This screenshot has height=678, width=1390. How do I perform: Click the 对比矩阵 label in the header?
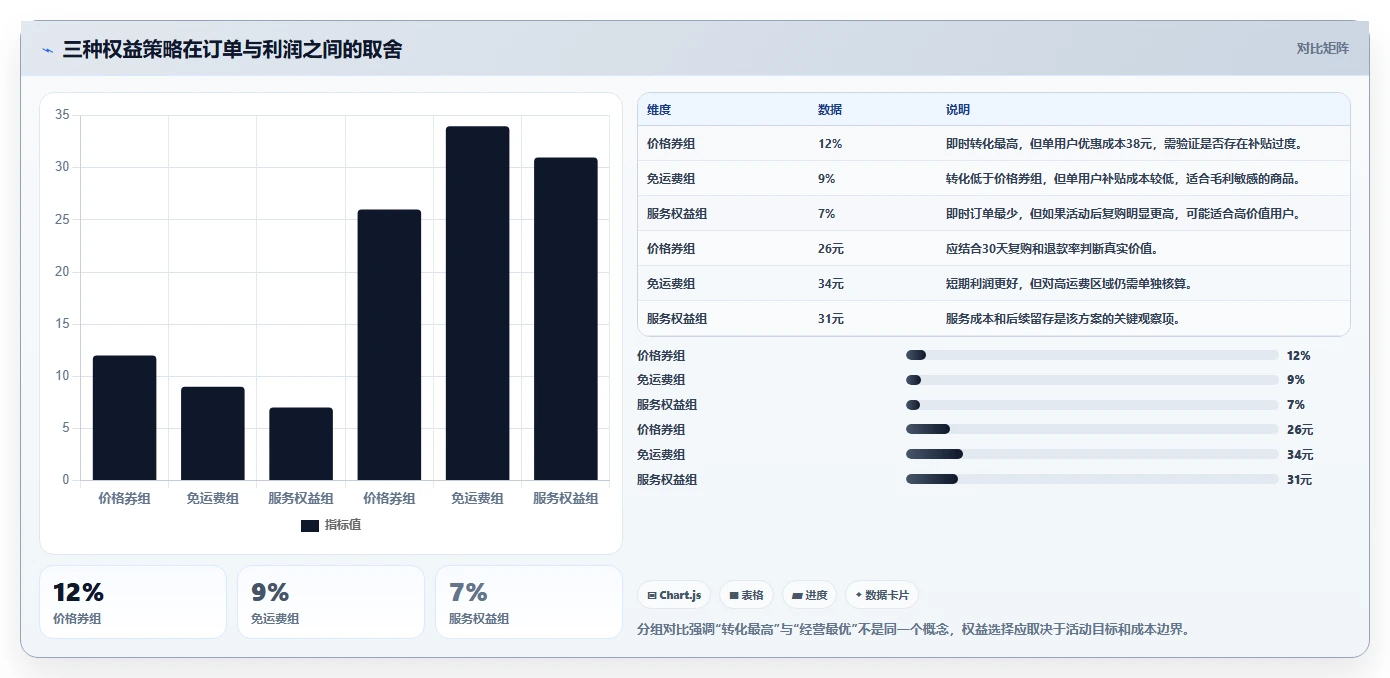[x=1322, y=48]
